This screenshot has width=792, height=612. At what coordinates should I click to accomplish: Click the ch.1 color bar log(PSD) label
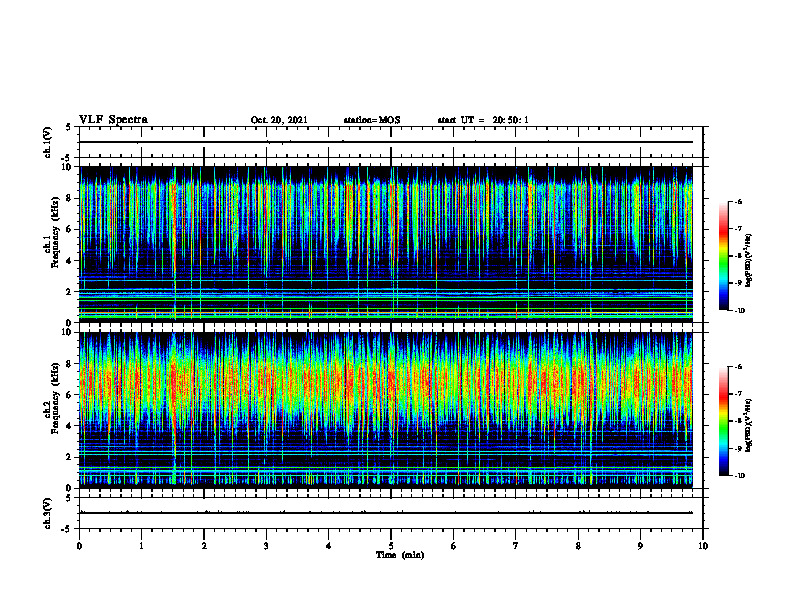[749, 260]
